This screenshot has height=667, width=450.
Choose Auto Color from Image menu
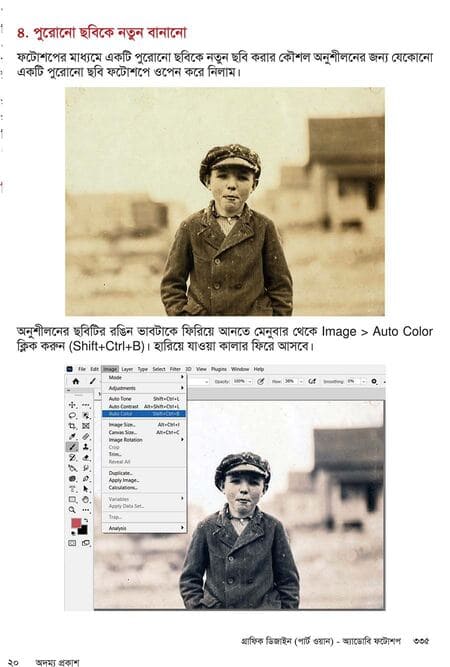coord(144,413)
